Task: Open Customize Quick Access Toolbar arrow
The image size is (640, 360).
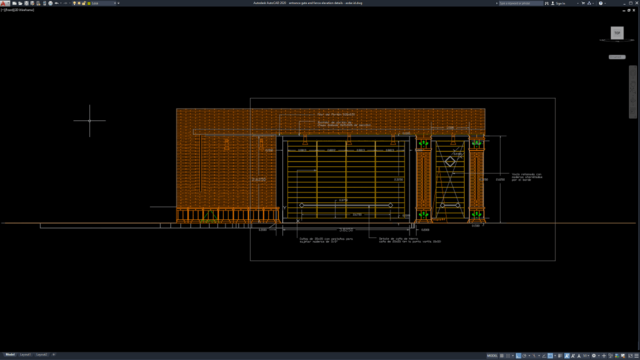Action: click(x=118, y=3)
